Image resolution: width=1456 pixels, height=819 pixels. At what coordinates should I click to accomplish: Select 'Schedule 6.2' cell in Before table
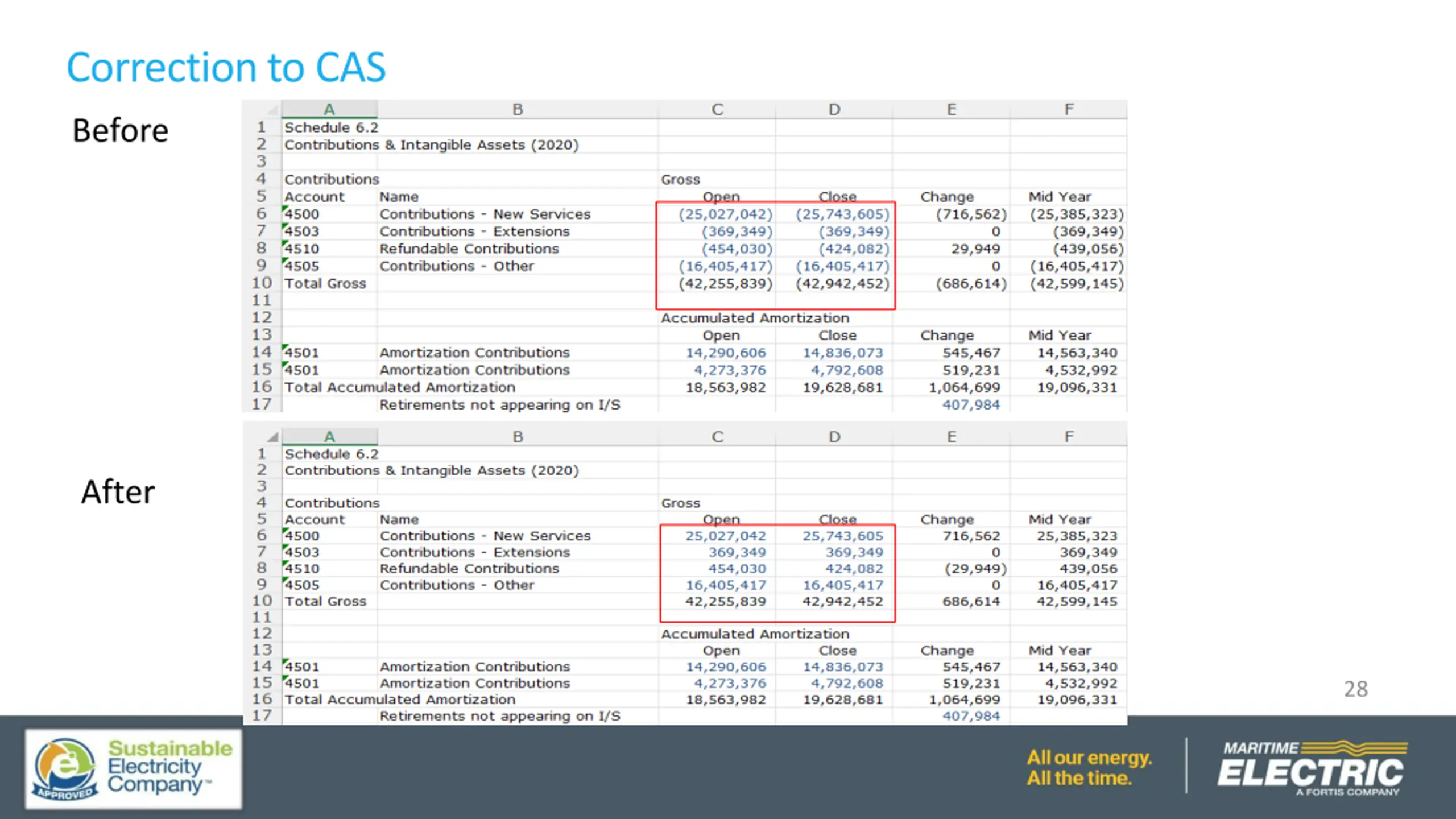(x=332, y=127)
